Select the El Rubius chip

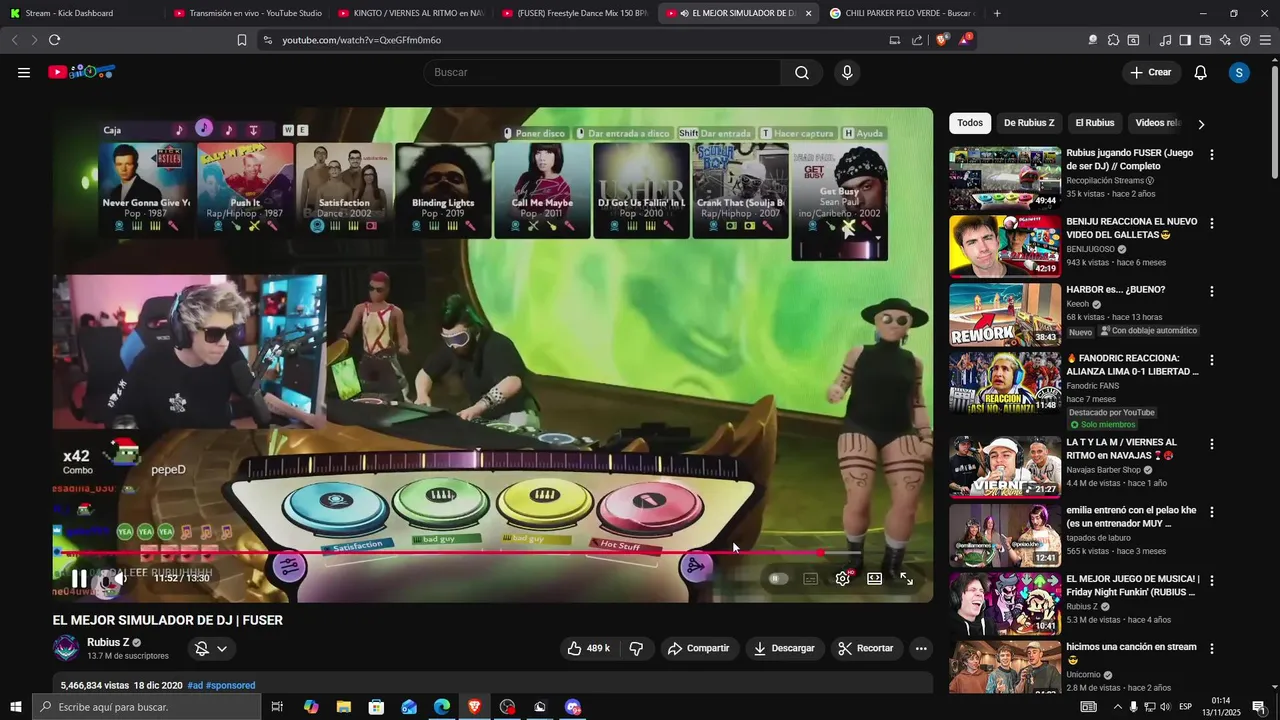pos(1095,123)
